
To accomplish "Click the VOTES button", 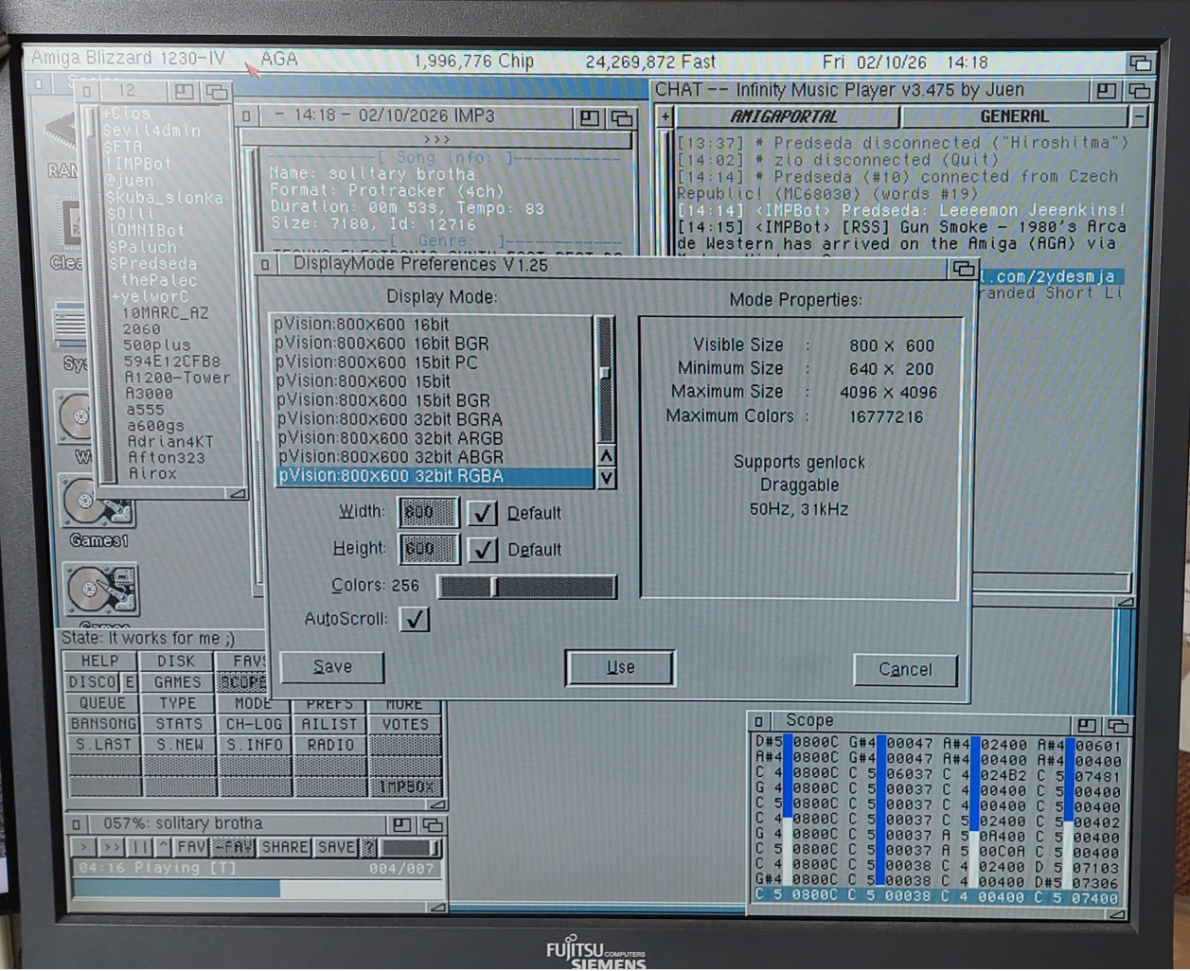I will pyautogui.click(x=405, y=724).
